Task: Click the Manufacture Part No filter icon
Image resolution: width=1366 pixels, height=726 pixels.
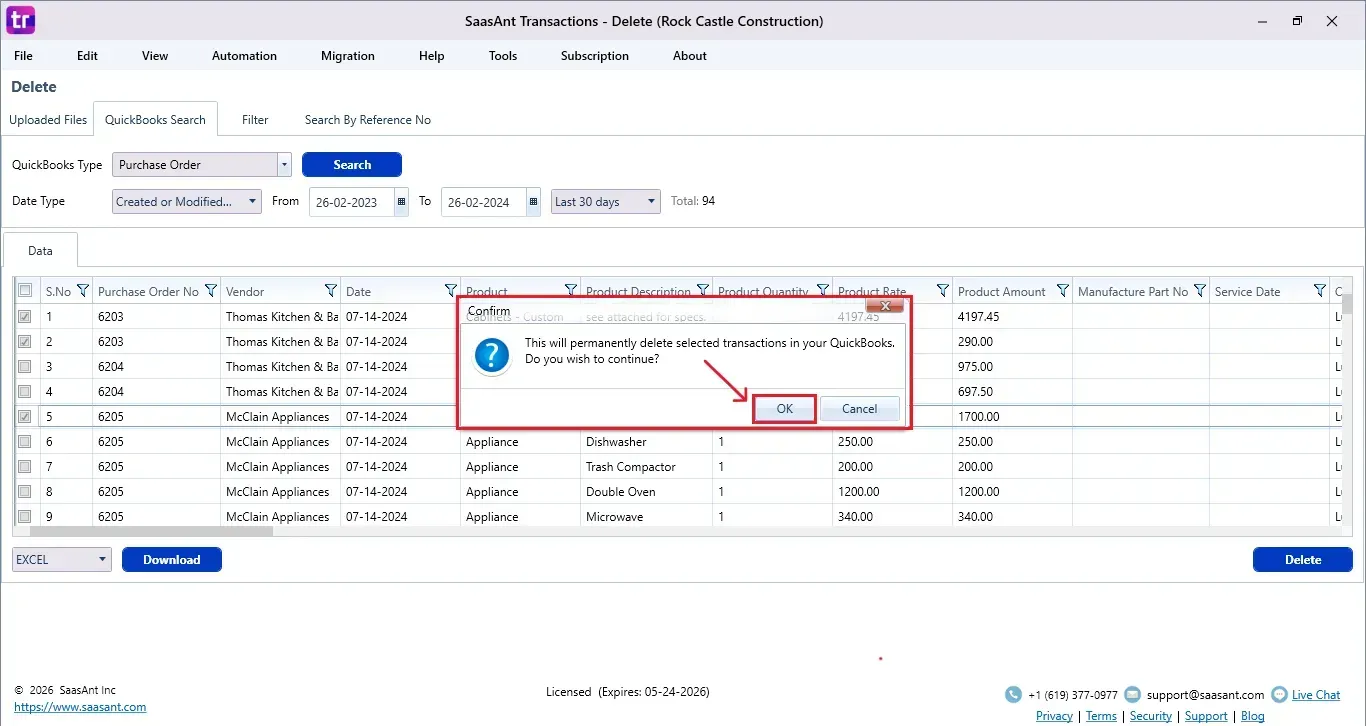Action: click(x=1199, y=291)
